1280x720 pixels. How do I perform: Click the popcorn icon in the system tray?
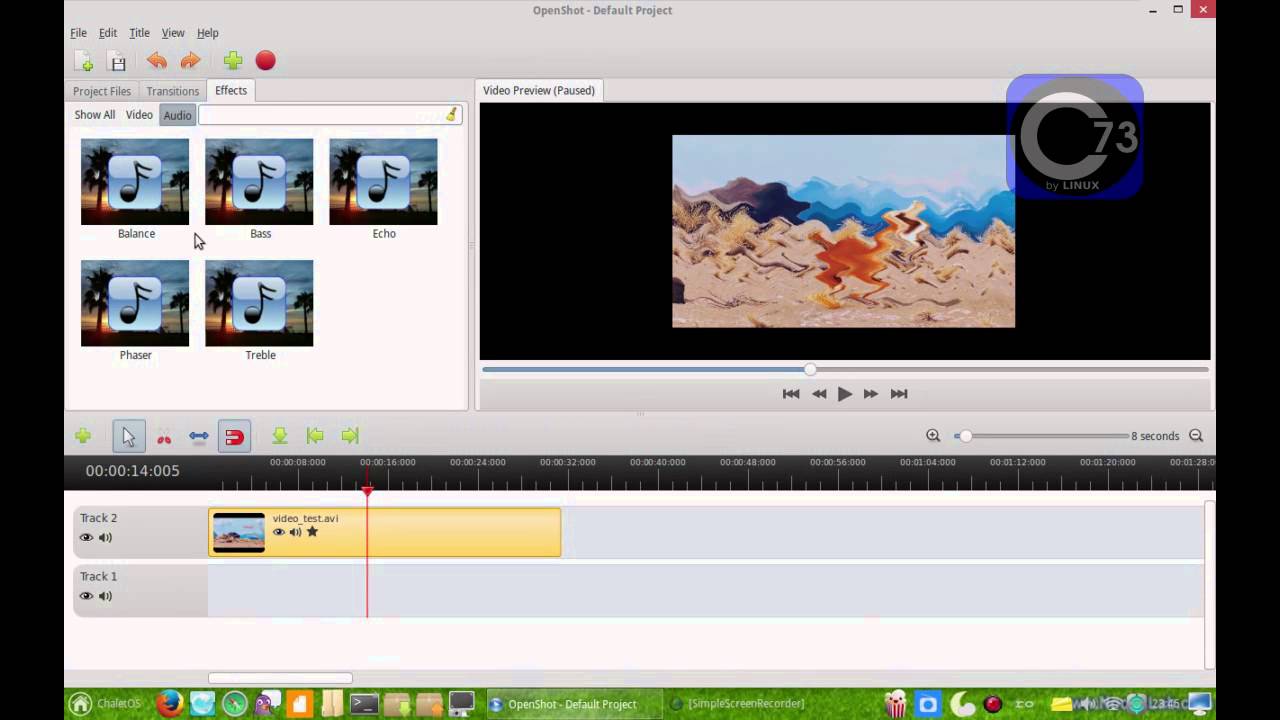896,704
